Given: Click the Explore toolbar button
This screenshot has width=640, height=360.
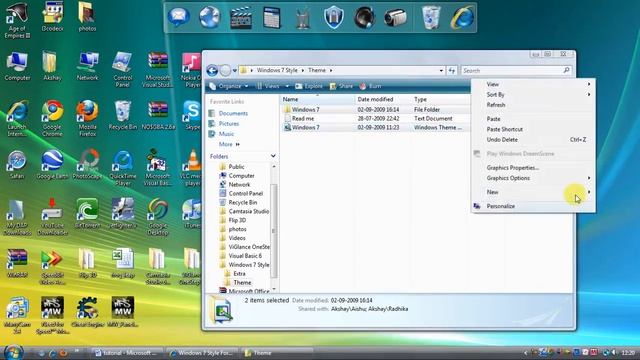Looking at the screenshot, I should (x=309, y=86).
